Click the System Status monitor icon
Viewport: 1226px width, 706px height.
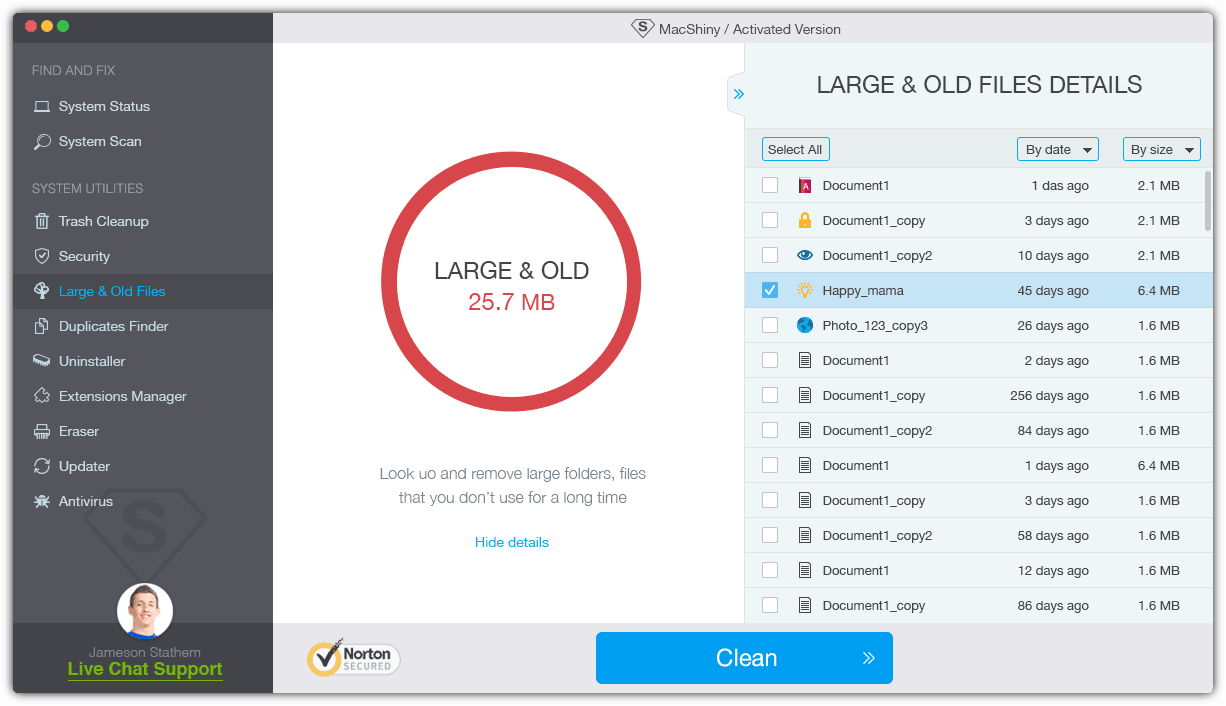click(42, 106)
